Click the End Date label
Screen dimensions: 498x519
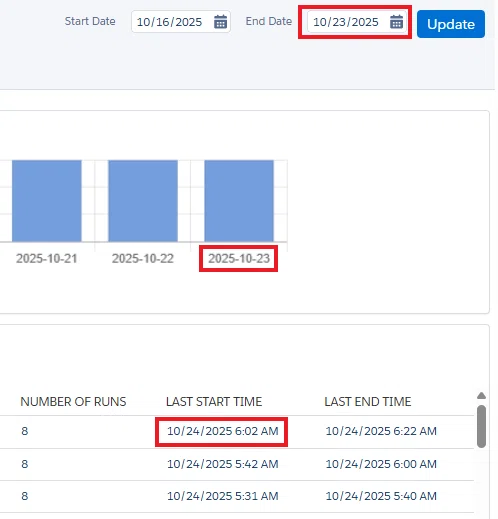(269, 21)
